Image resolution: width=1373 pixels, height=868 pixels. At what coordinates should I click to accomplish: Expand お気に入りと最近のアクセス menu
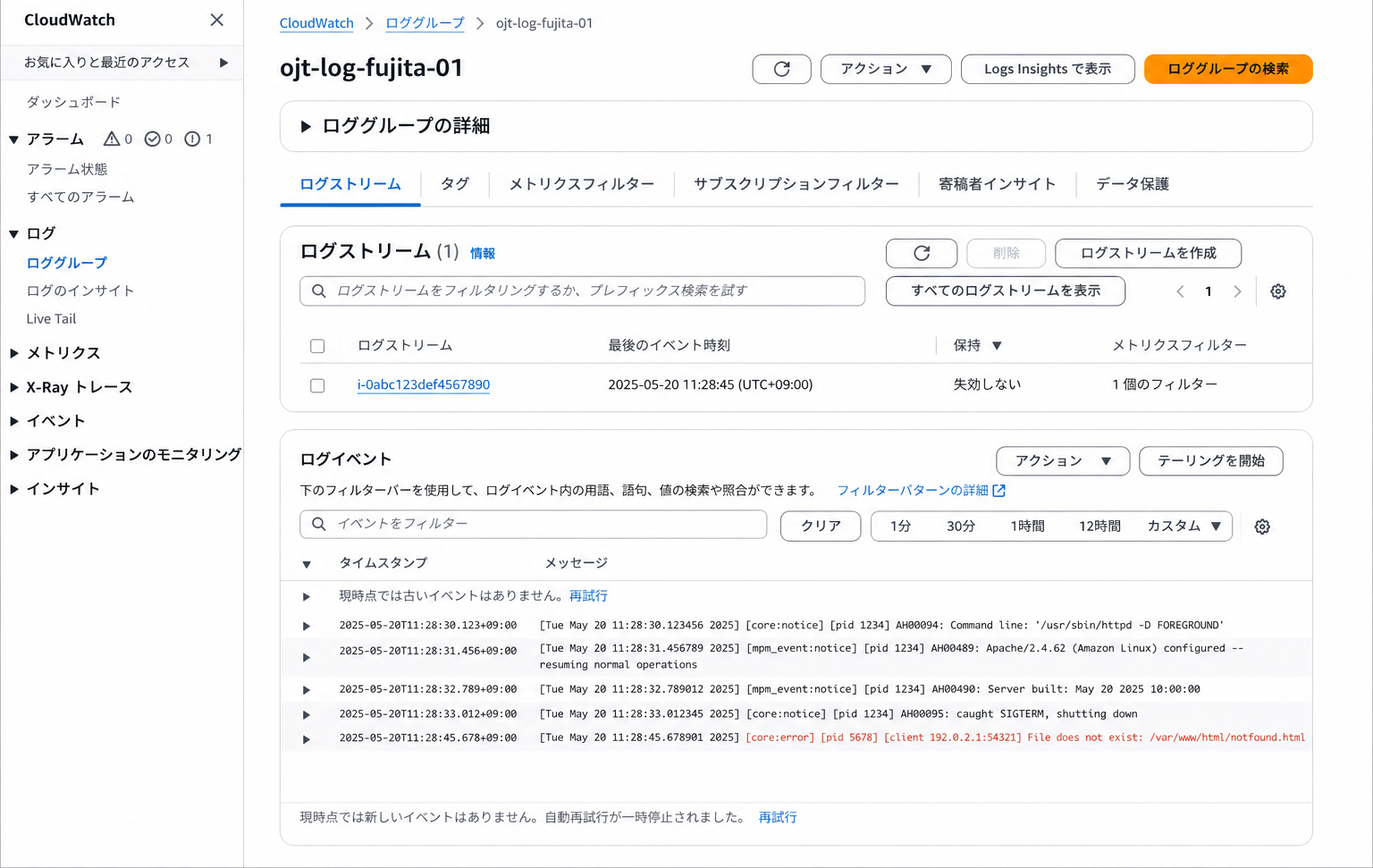[x=223, y=63]
